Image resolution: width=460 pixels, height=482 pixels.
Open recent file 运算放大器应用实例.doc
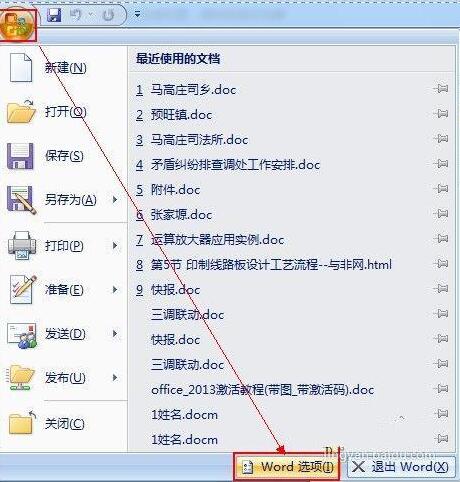[210, 240]
